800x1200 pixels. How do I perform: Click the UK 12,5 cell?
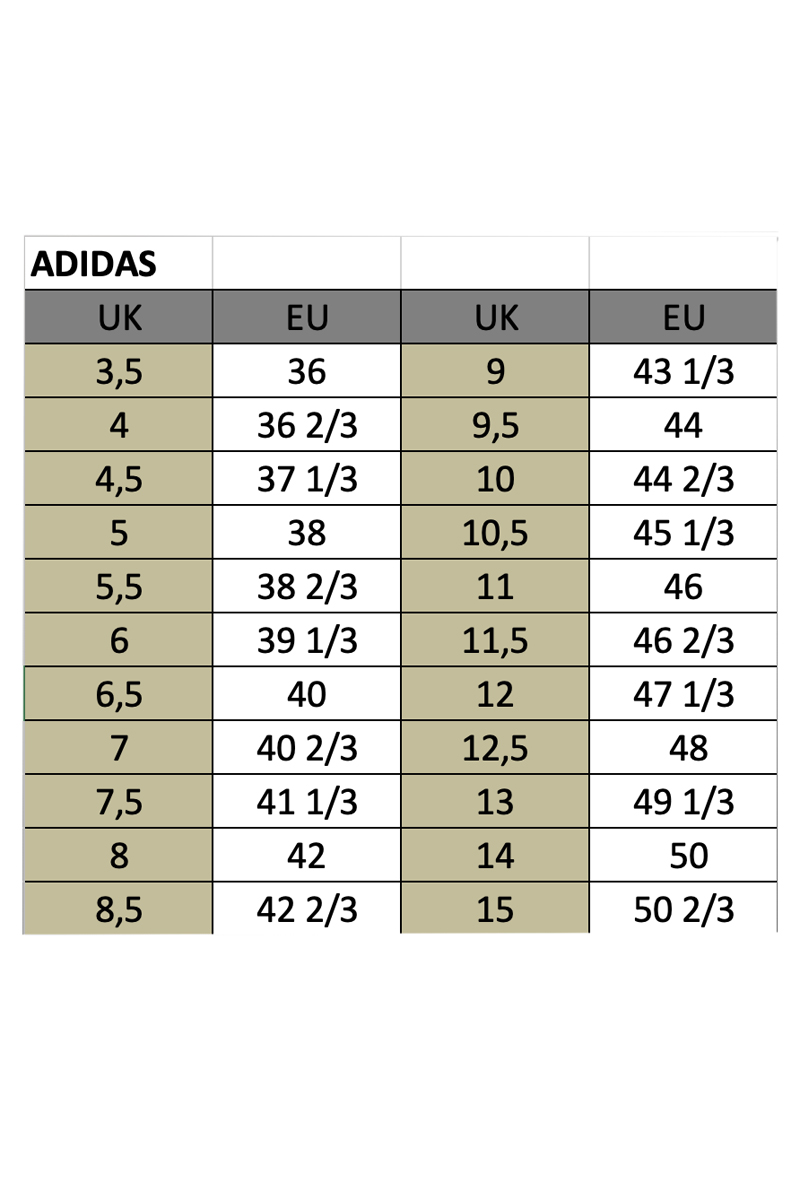495,748
